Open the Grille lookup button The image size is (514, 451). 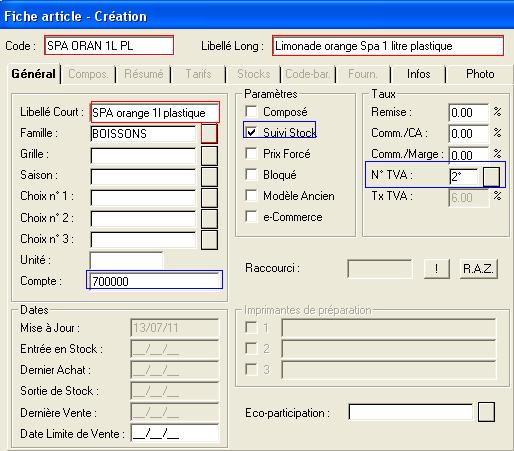click(209, 155)
